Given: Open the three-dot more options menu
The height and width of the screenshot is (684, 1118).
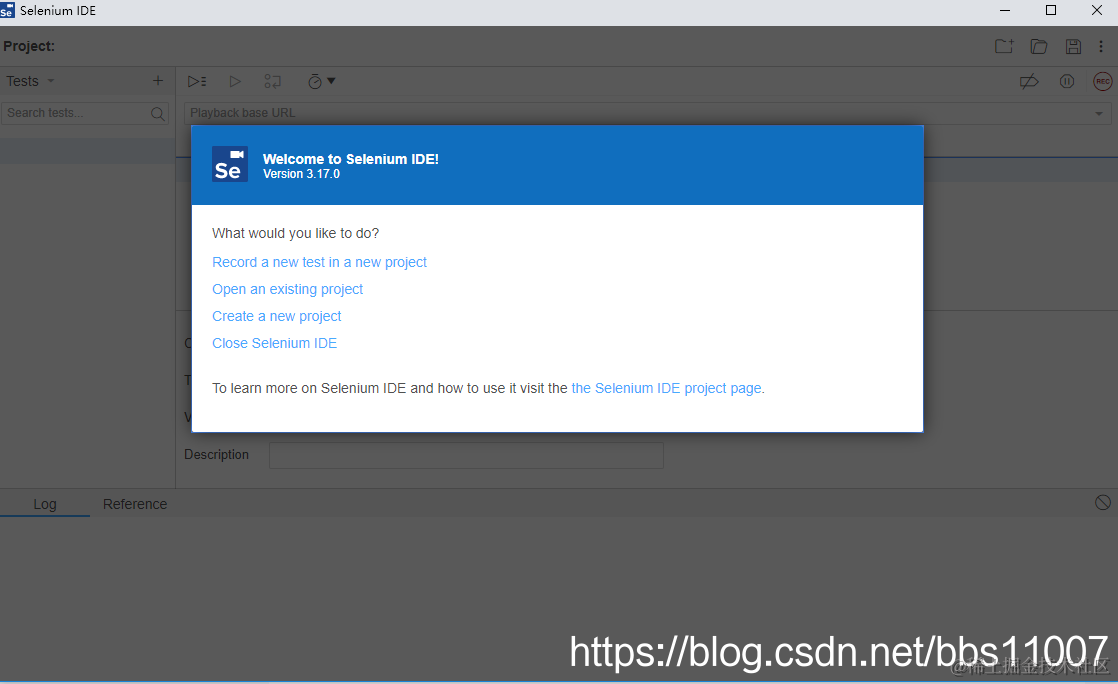Looking at the screenshot, I should pyautogui.click(x=1101, y=46).
